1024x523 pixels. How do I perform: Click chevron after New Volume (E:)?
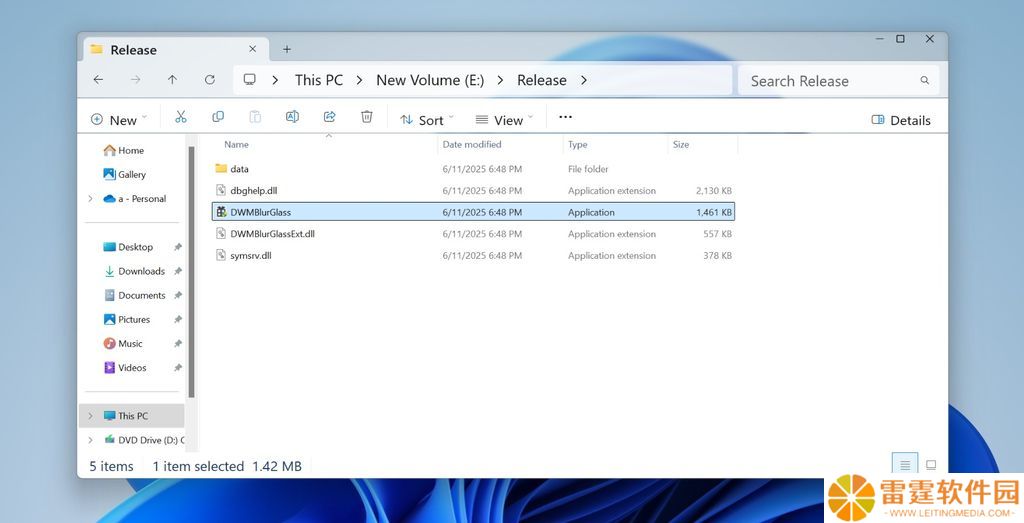(x=500, y=80)
